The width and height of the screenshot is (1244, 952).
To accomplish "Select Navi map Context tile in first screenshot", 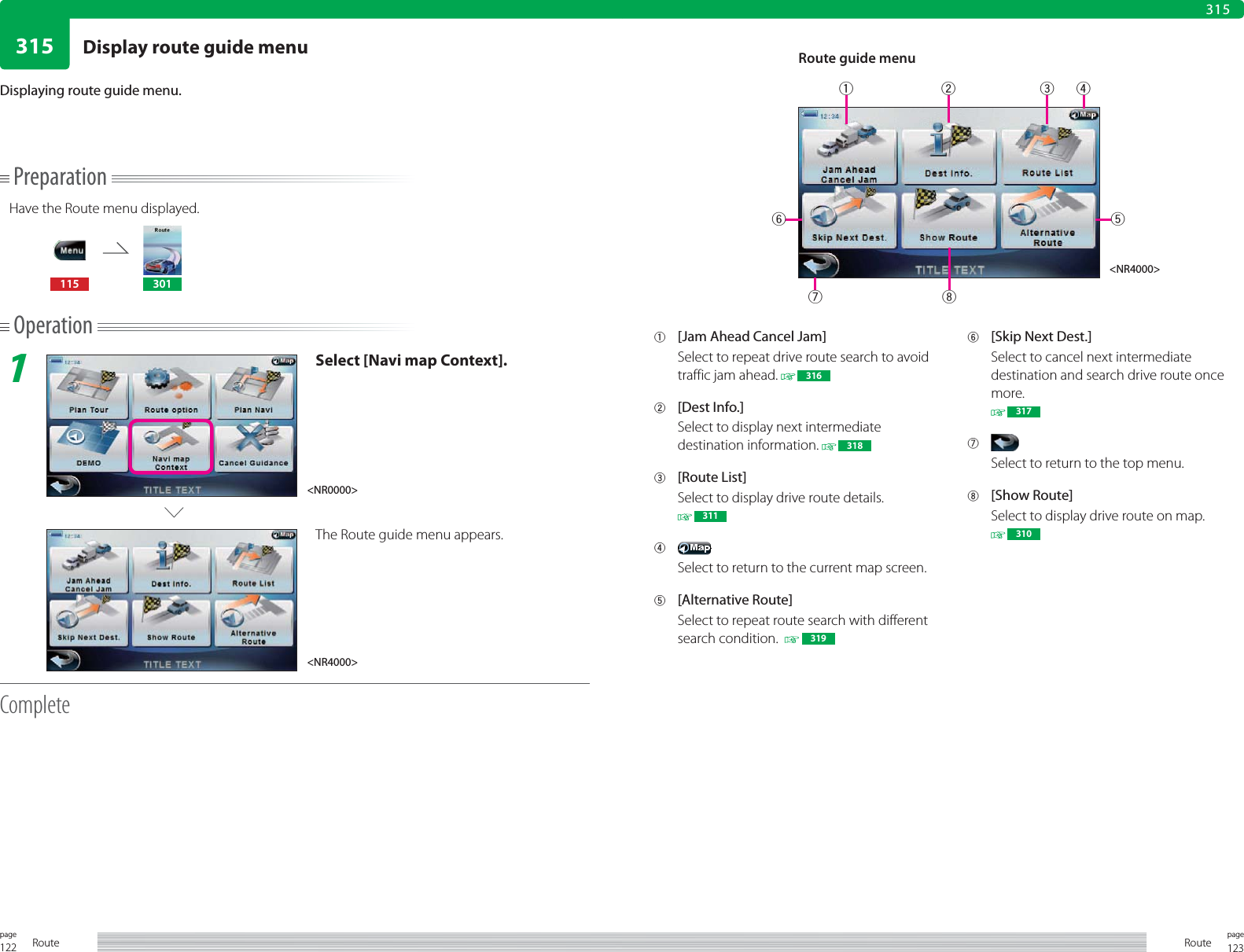I will point(171,447).
